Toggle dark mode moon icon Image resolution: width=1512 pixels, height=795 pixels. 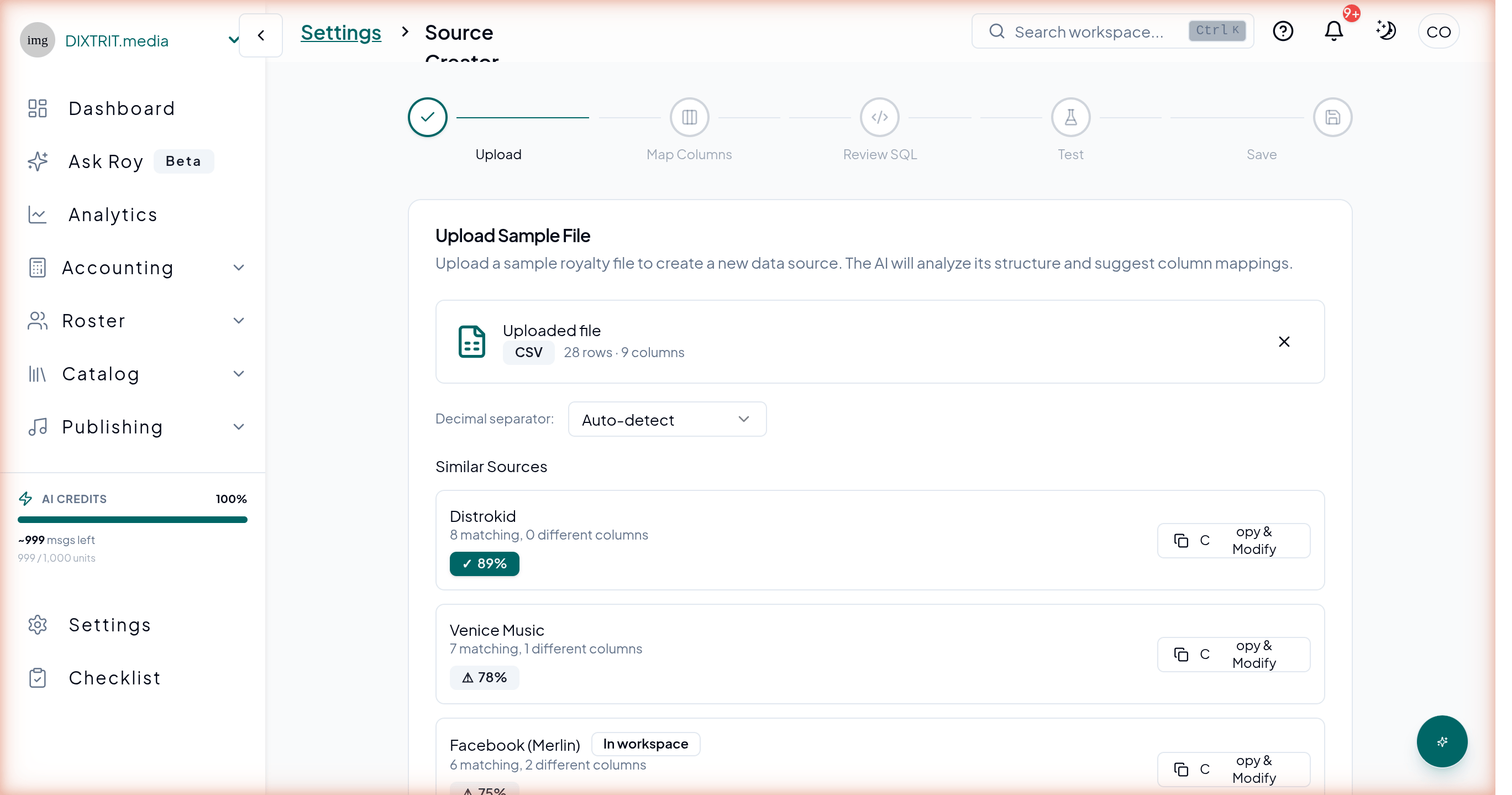point(1387,31)
